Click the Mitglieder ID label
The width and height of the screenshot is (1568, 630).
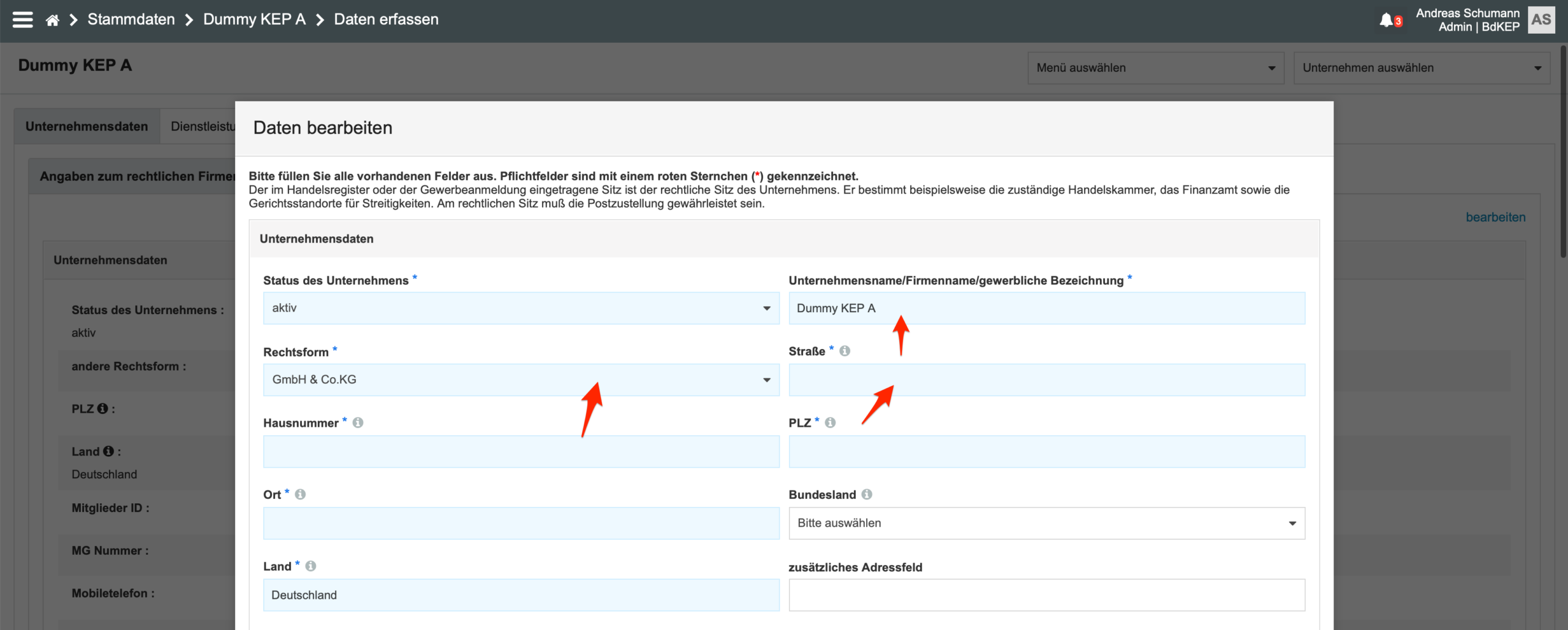[x=110, y=508]
